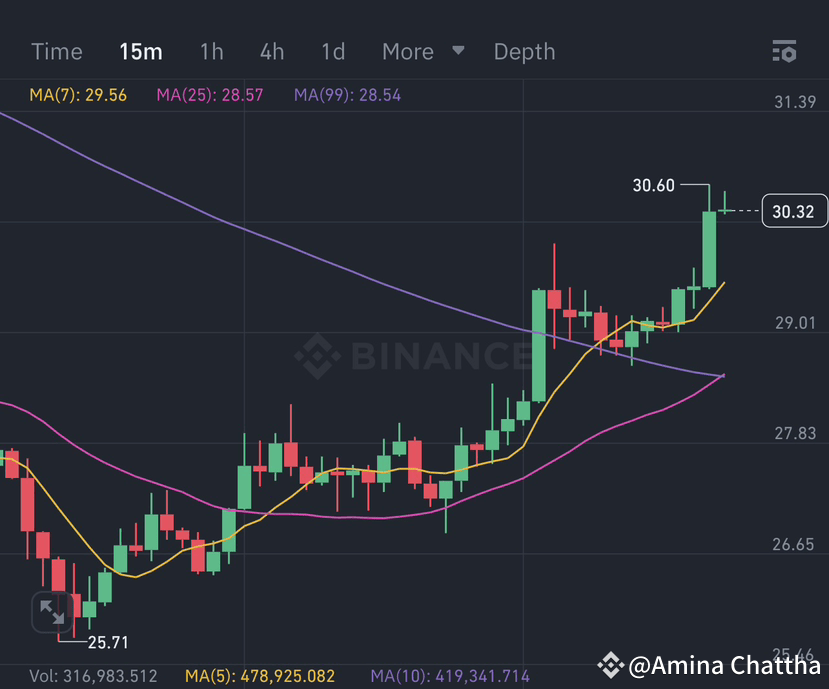Switch to the 1h interval tab
The width and height of the screenshot is (829, 689).
point(211,51)
